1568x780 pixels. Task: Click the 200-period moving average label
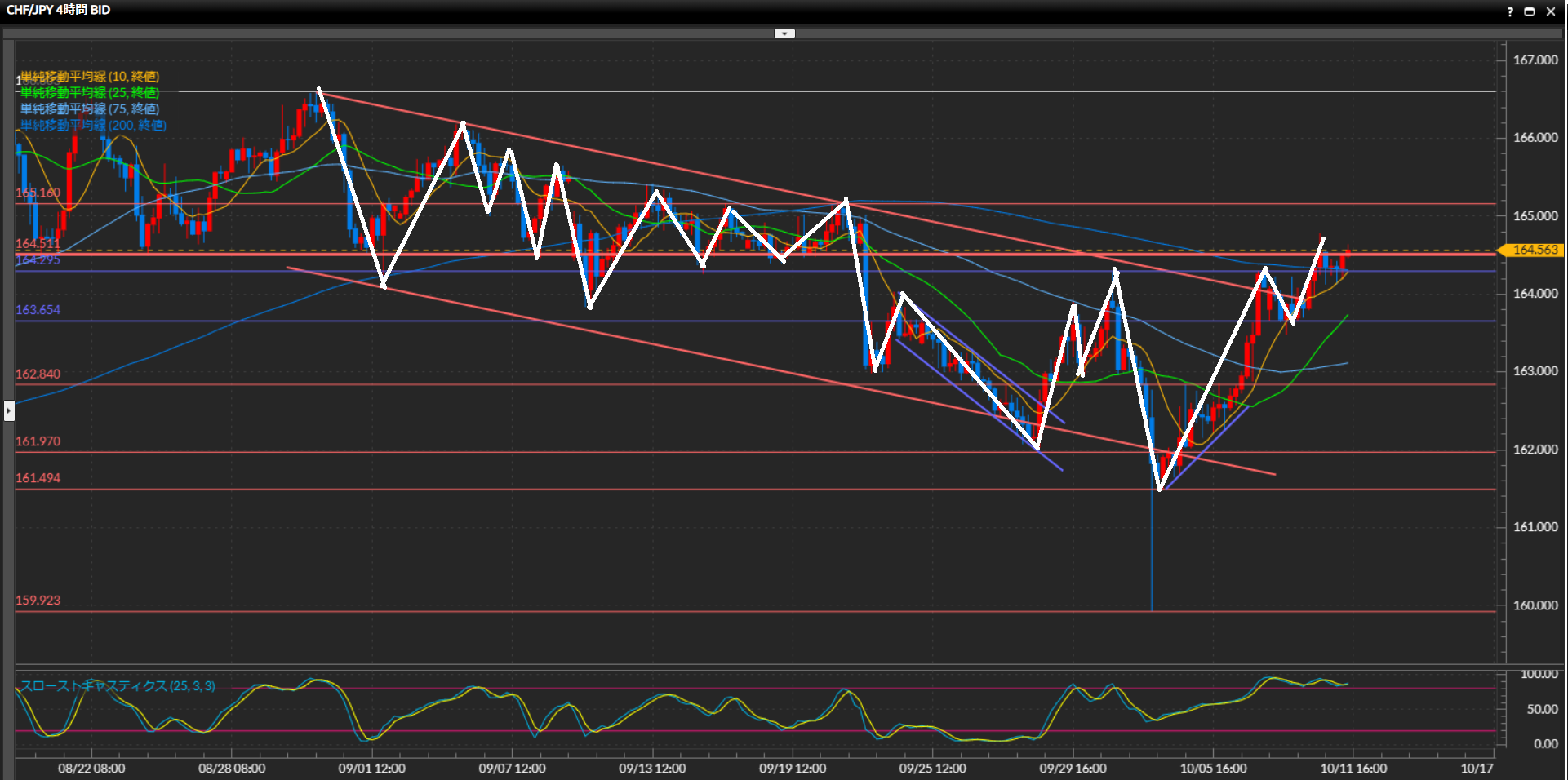click(x=93, y=126)
